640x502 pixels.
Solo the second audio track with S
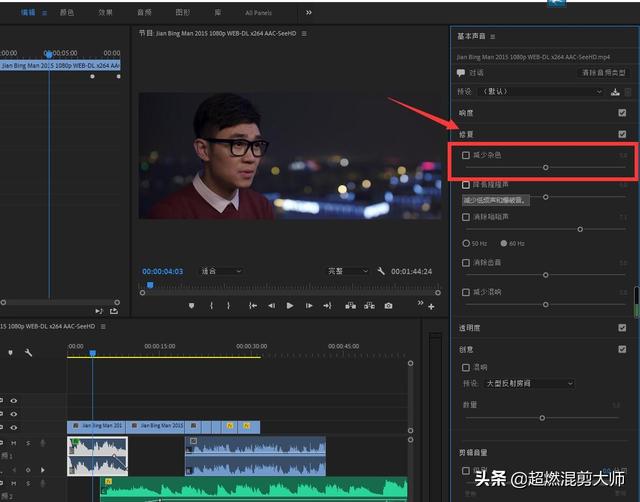tap(28, 483)
